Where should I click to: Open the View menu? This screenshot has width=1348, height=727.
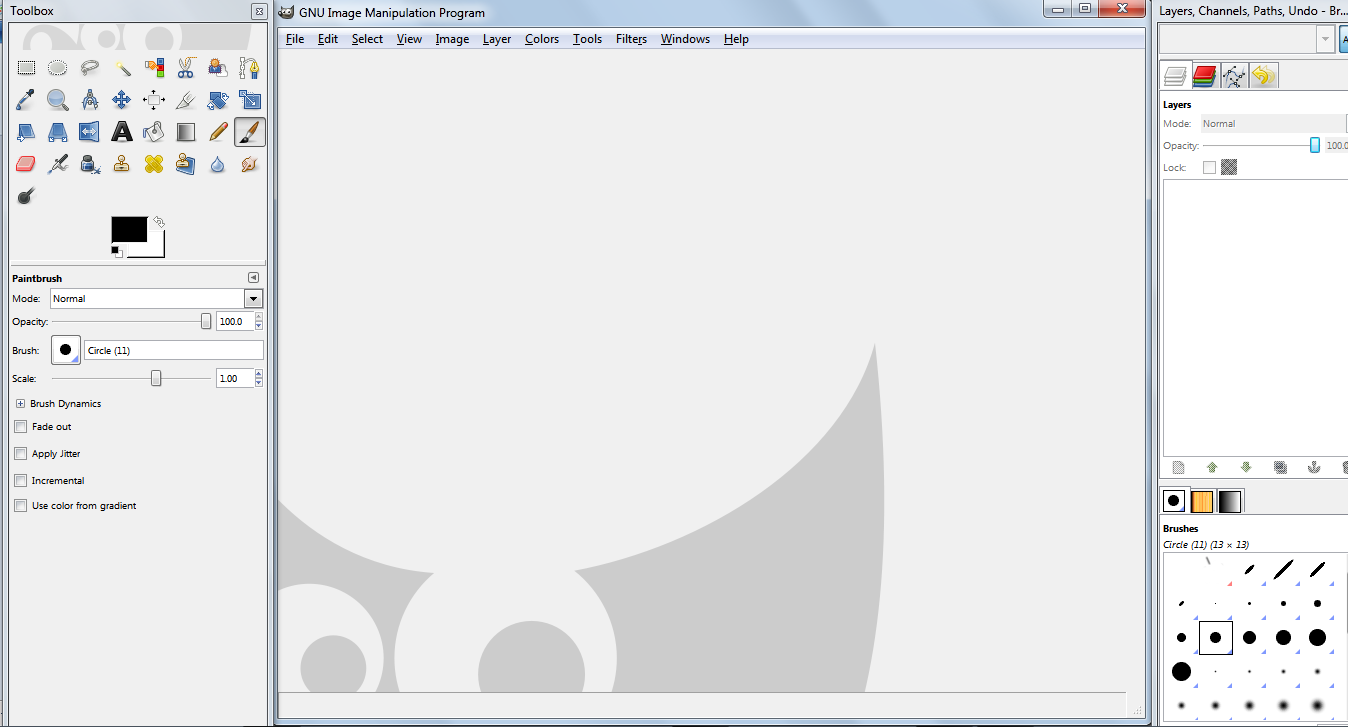(x=409, y=39)
